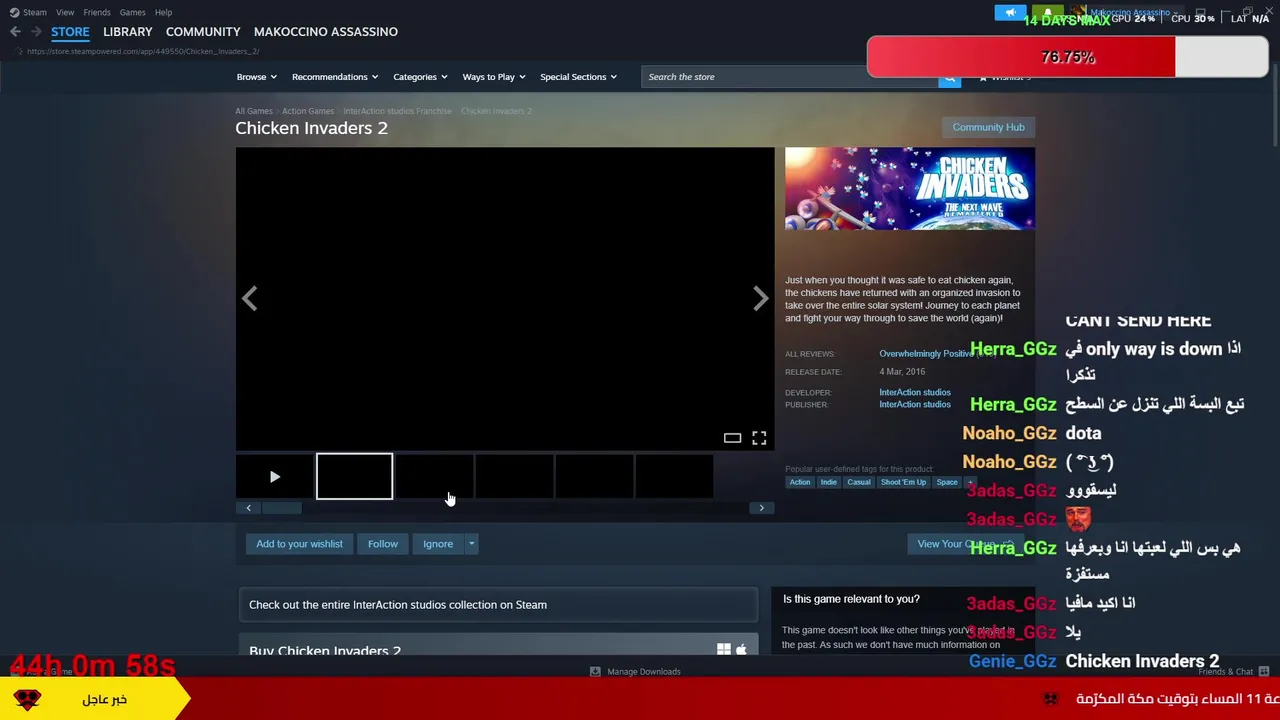Select the highlighted second media thumbnail

tap(355, 477)
